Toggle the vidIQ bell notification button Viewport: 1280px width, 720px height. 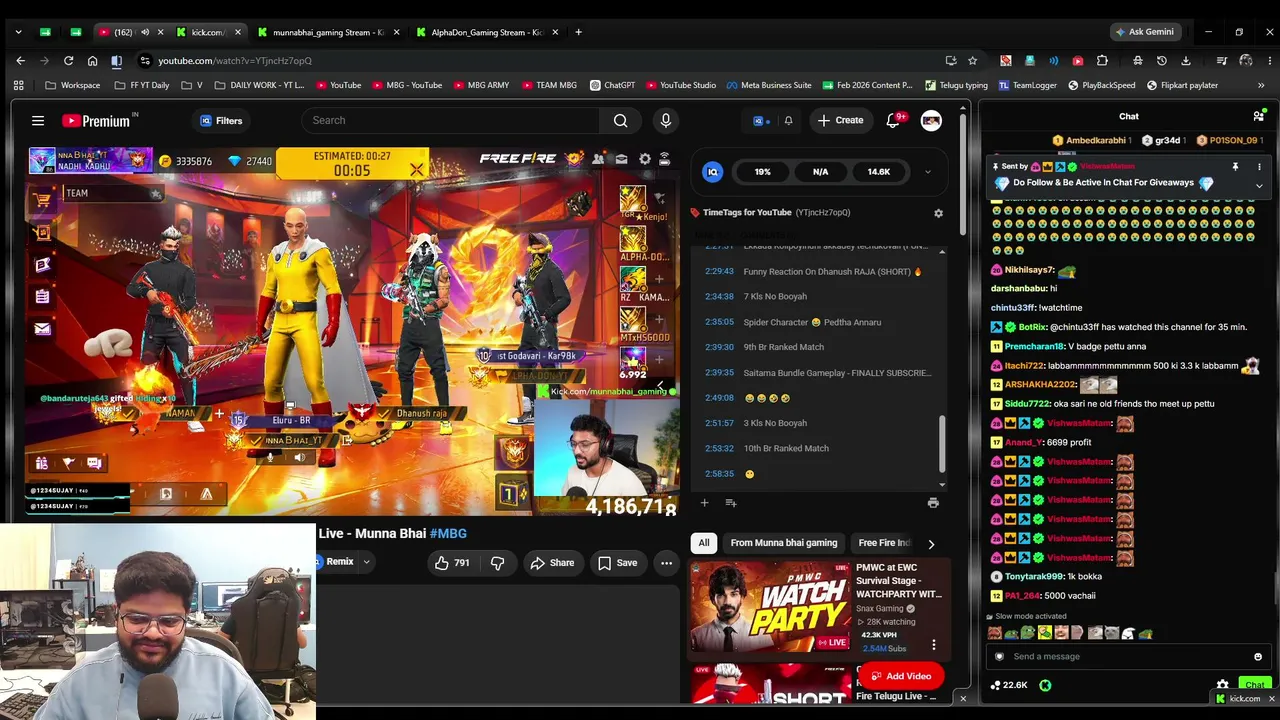pyautogui.click(x=788, y=121)
